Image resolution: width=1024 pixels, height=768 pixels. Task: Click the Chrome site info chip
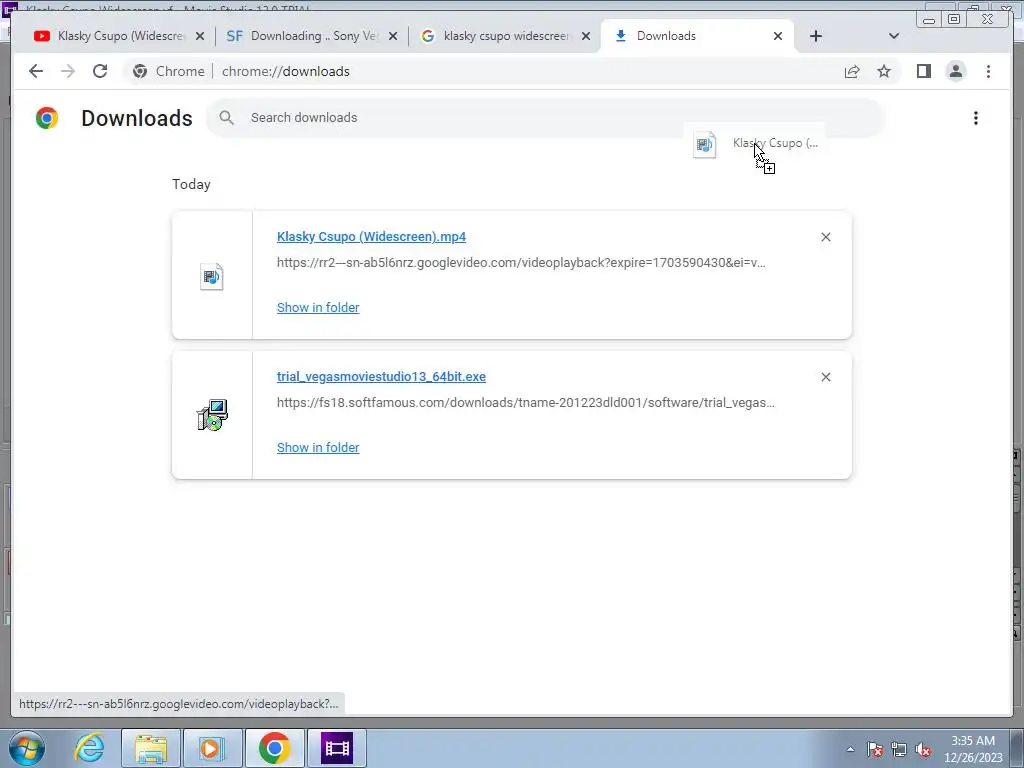(168, 71)
